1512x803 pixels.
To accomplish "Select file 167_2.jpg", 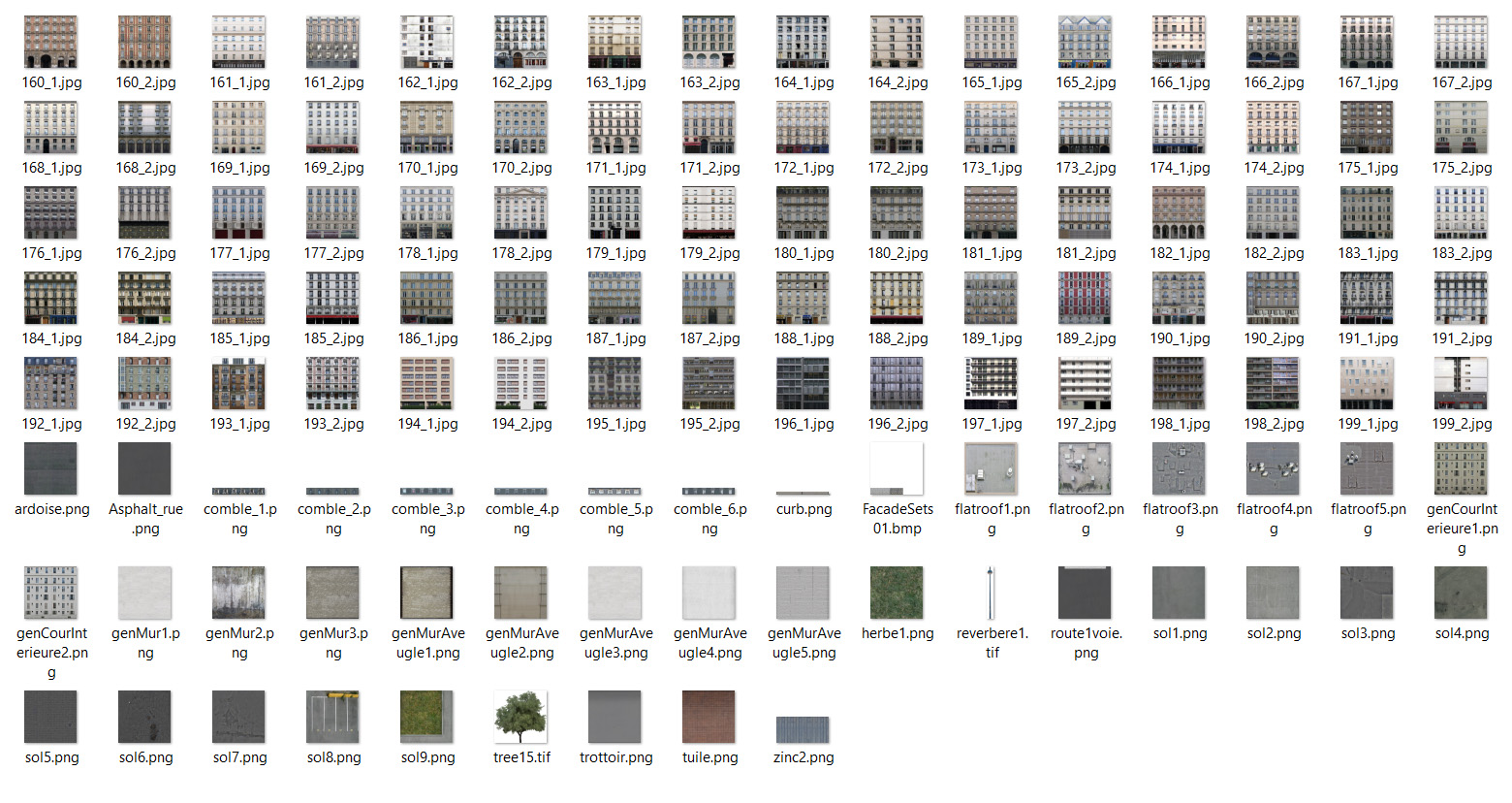I will pos(1461,42).
